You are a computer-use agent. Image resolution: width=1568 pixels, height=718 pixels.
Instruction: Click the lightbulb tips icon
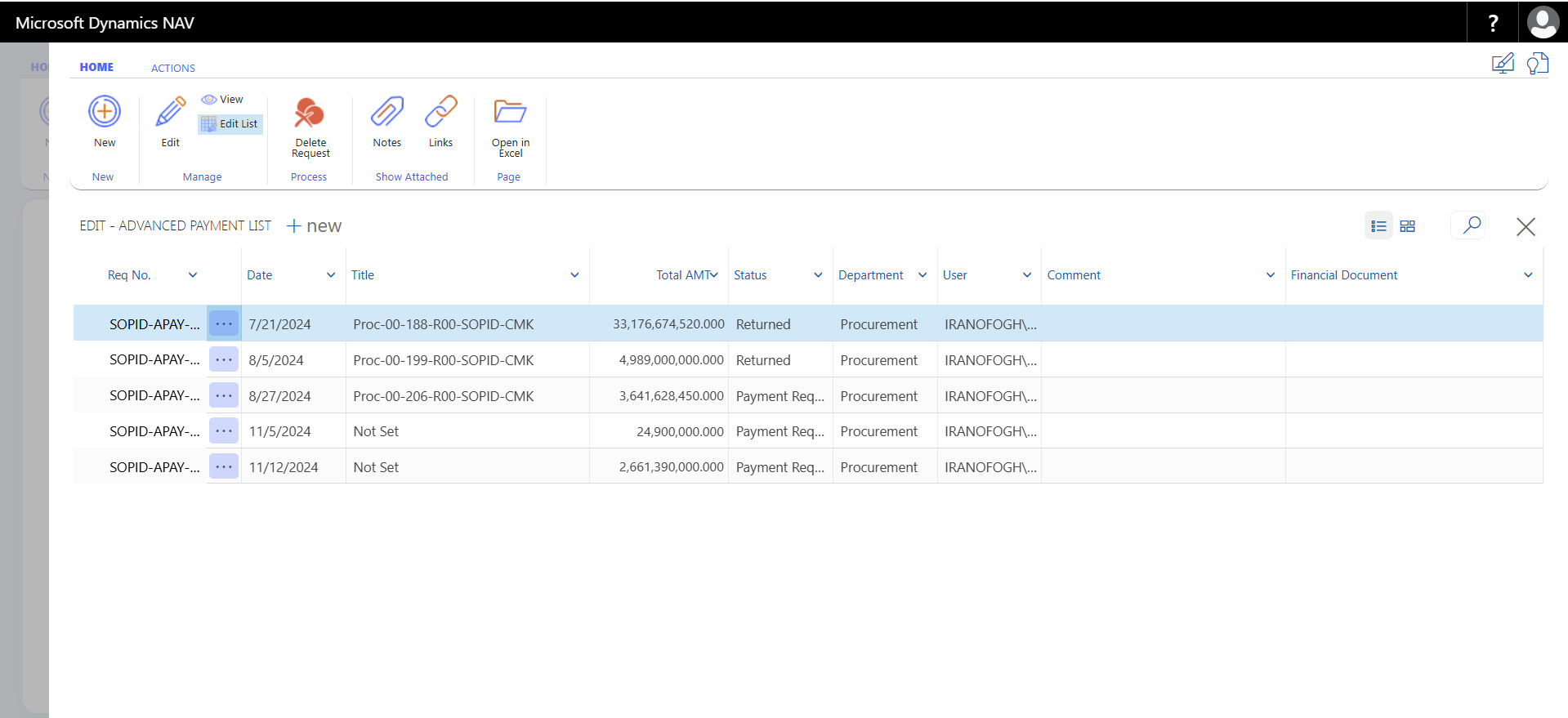(x=1538, y=64)
